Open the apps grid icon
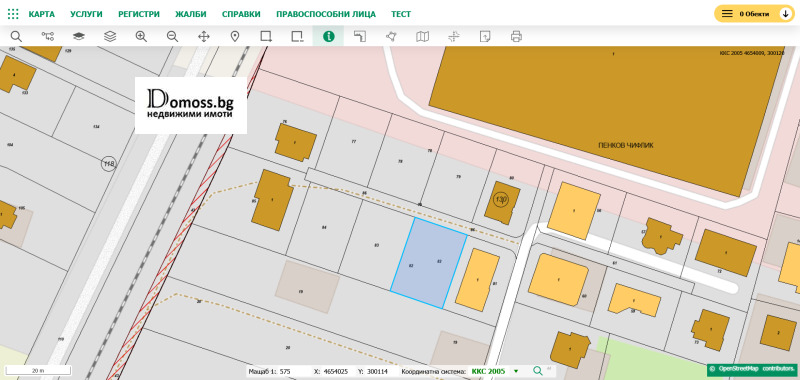Image resolution: width=800 pixels, height=380 pixels. pos(13,14)
